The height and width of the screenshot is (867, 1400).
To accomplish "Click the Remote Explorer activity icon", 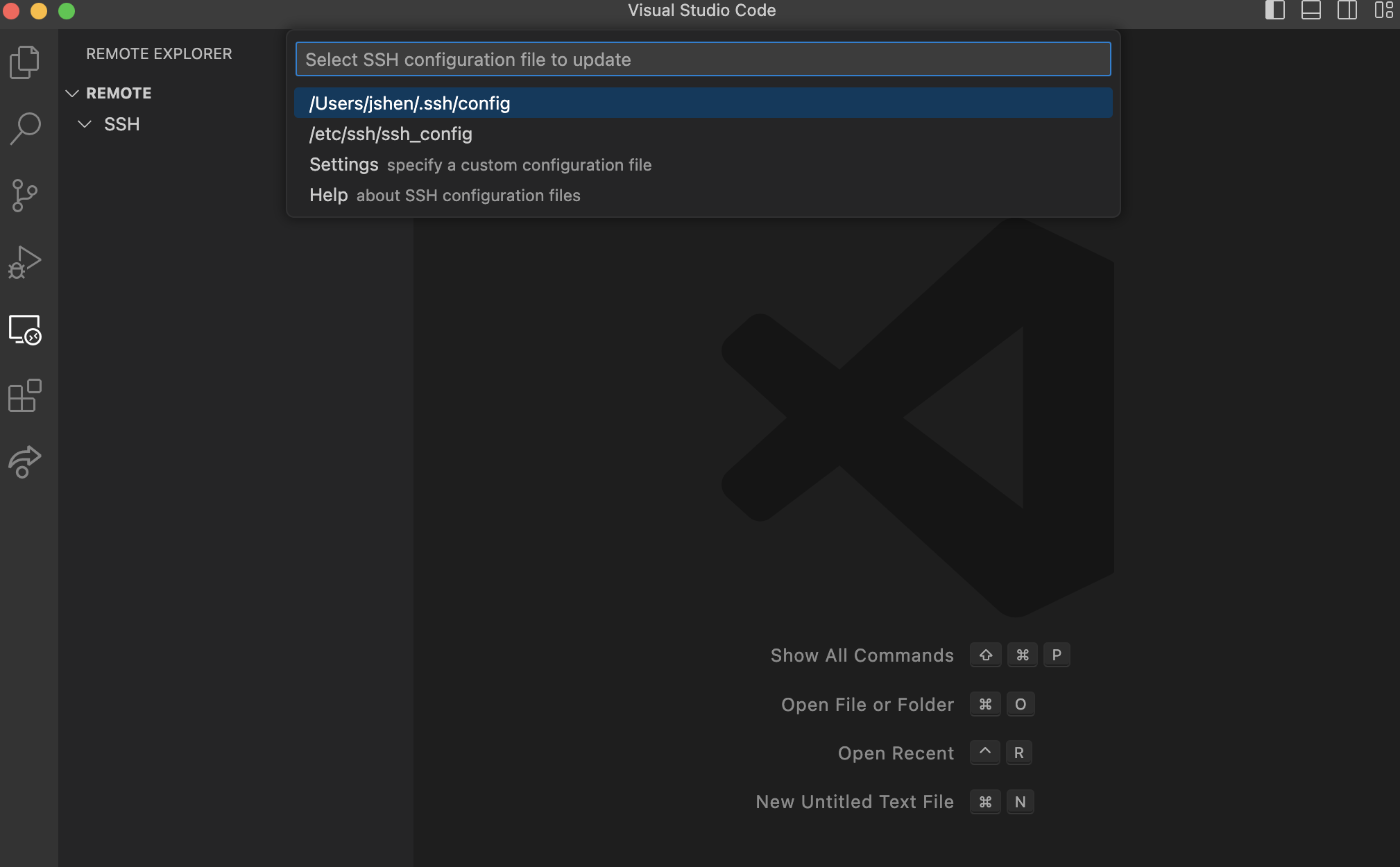I will pos(25,329).
